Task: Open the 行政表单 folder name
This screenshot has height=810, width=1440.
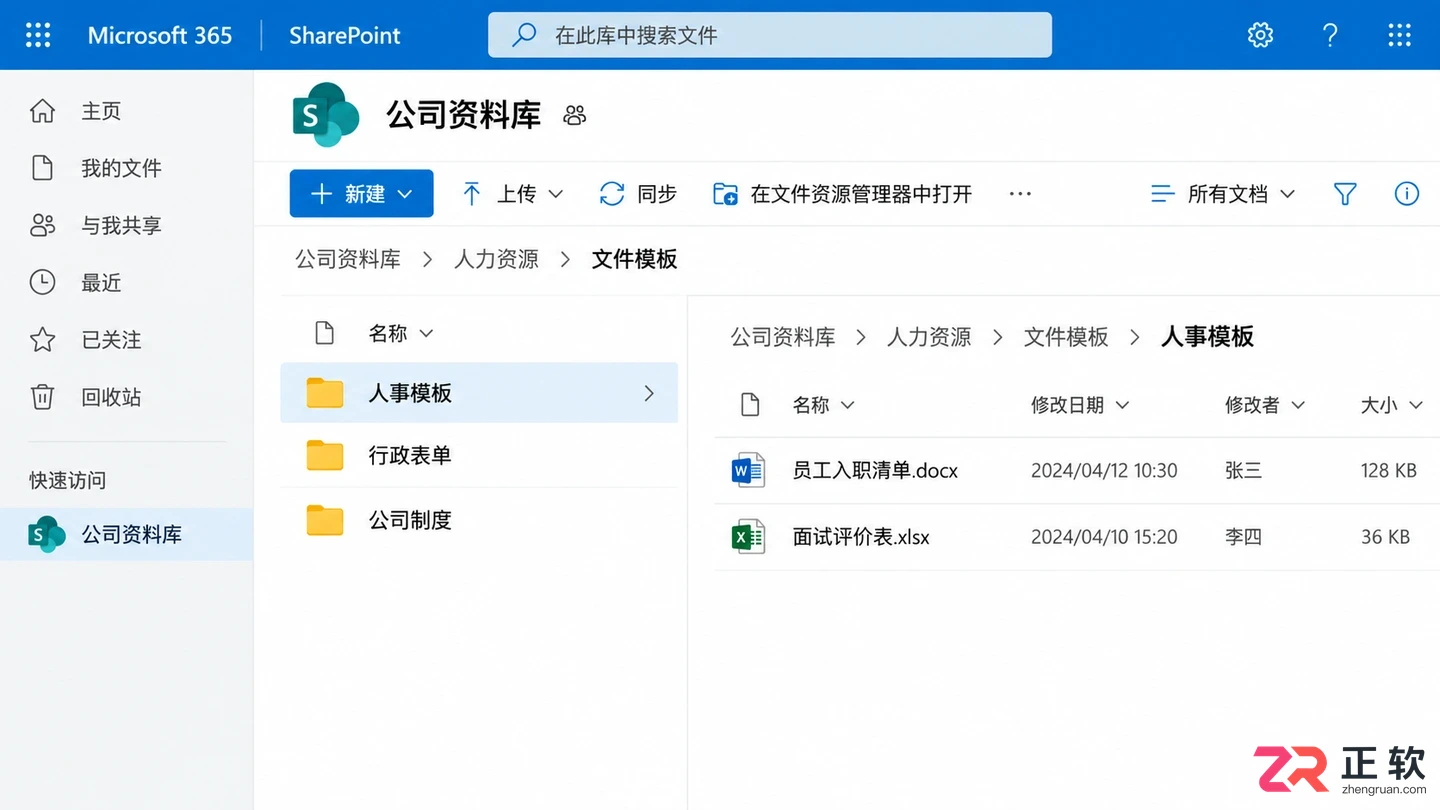Action: [x=410, y=455]
